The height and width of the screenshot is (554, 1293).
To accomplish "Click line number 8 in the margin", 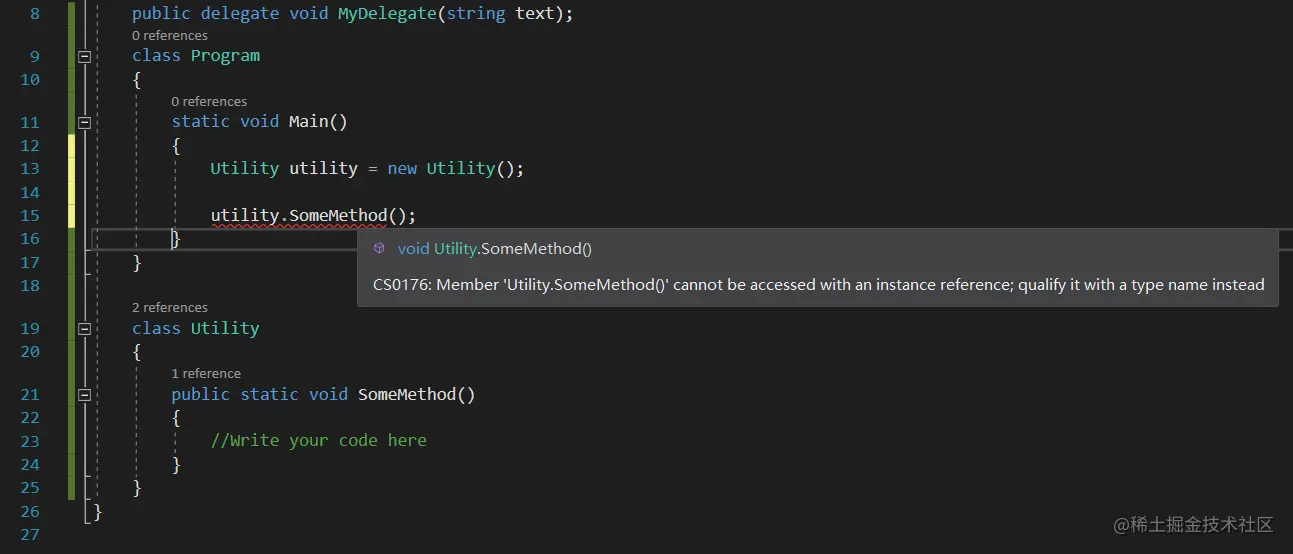I will click(x=35, y=14).
